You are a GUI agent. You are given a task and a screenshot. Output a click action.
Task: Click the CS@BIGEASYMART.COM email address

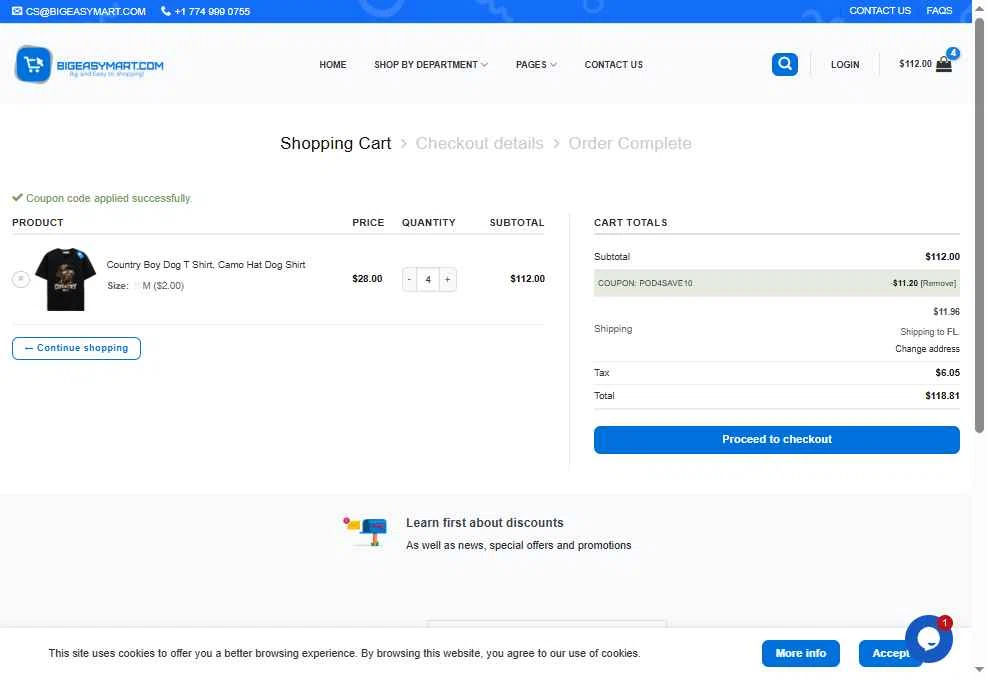86,11
